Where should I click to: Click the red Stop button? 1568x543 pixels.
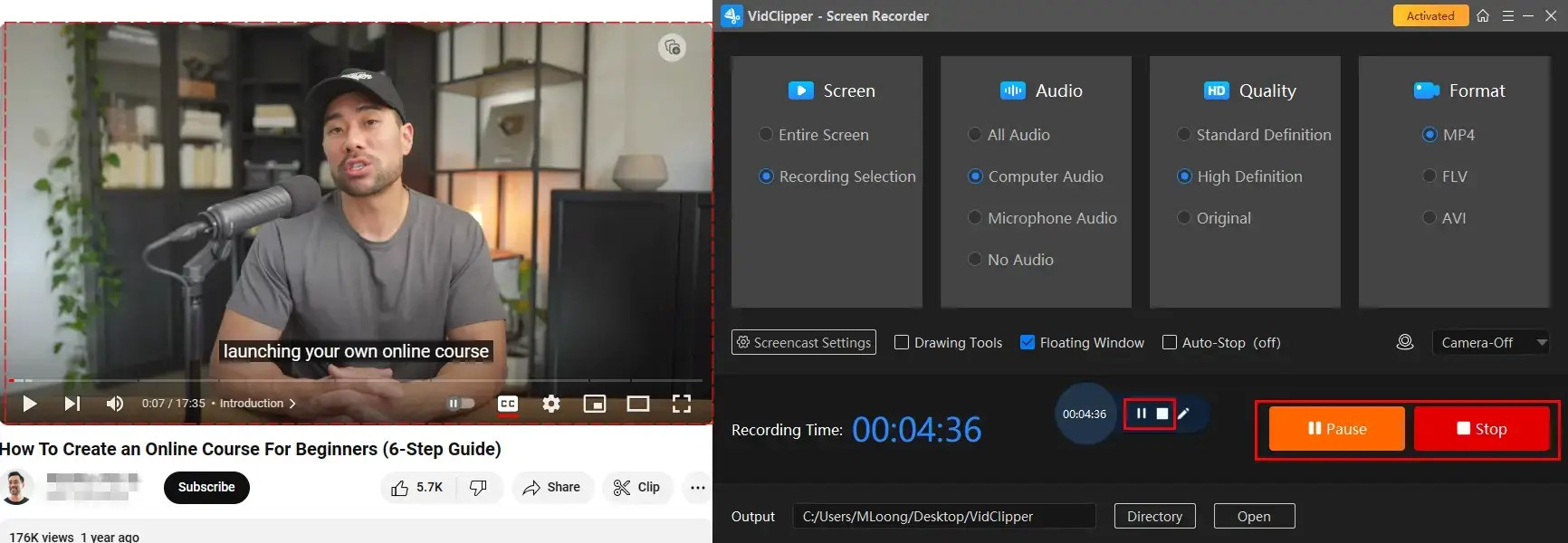pos(1482,429)
